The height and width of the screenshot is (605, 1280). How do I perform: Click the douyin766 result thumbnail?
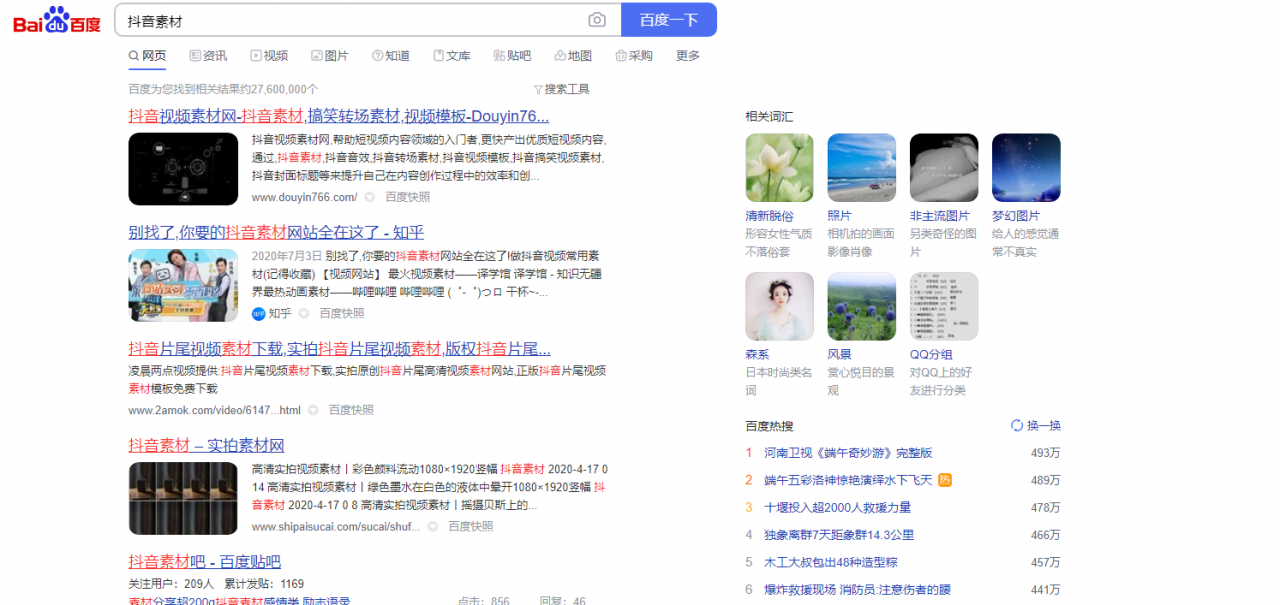(x=183, y=169)
